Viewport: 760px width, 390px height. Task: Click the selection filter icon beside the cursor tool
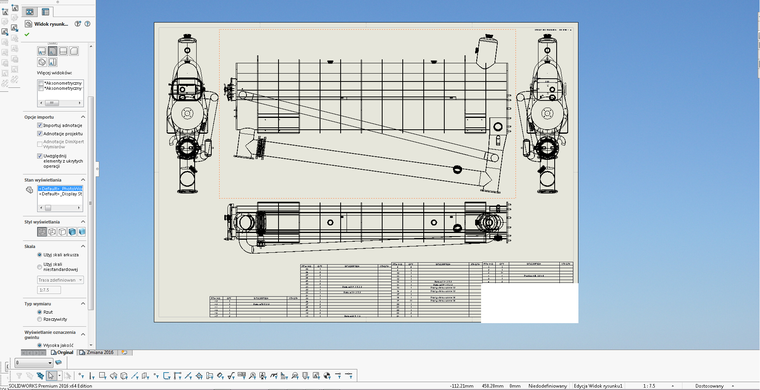coord(40,375)
